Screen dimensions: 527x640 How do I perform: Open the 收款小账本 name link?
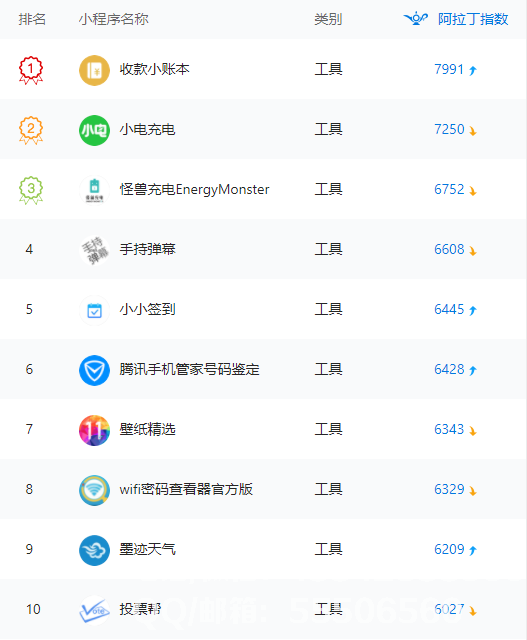154,69
